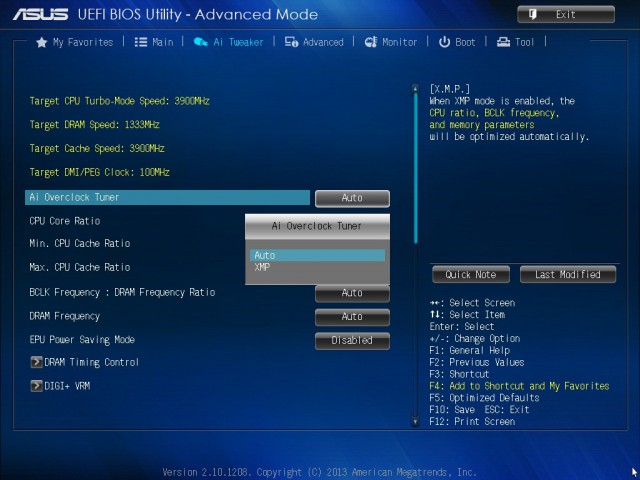Open the My Favorites tab
The height and width of the screenshot is (480, 640).
pyautogui.click(x=75, y=42)
